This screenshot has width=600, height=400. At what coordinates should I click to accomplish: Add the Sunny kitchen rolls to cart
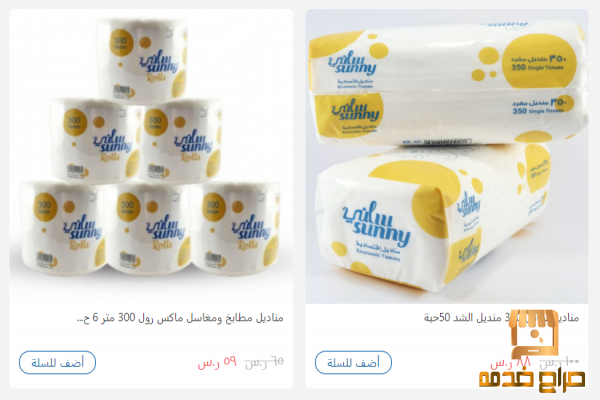[x=57, y=362]
